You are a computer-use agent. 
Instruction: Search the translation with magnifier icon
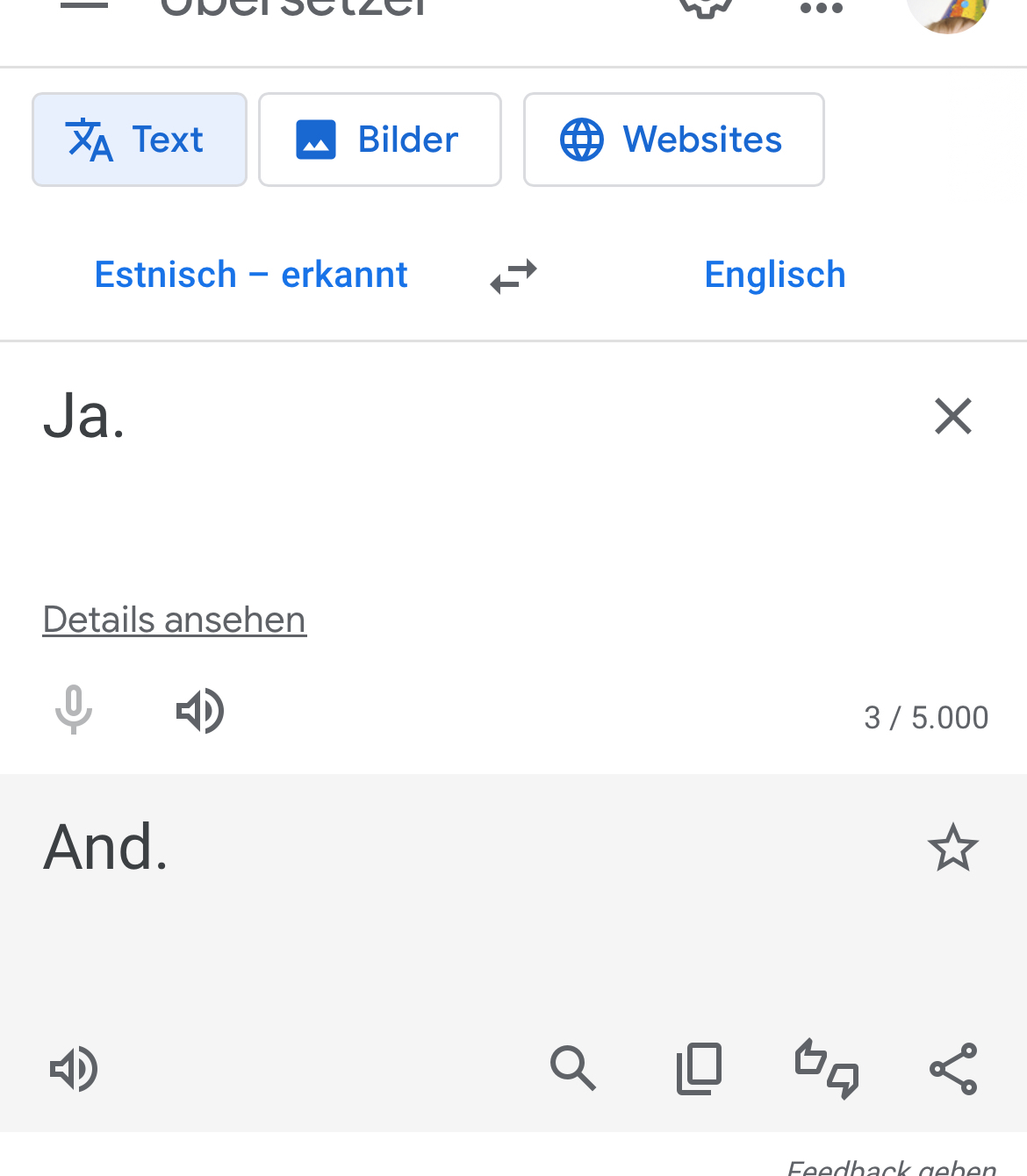pyautogui.click(x=573, y=1069)
